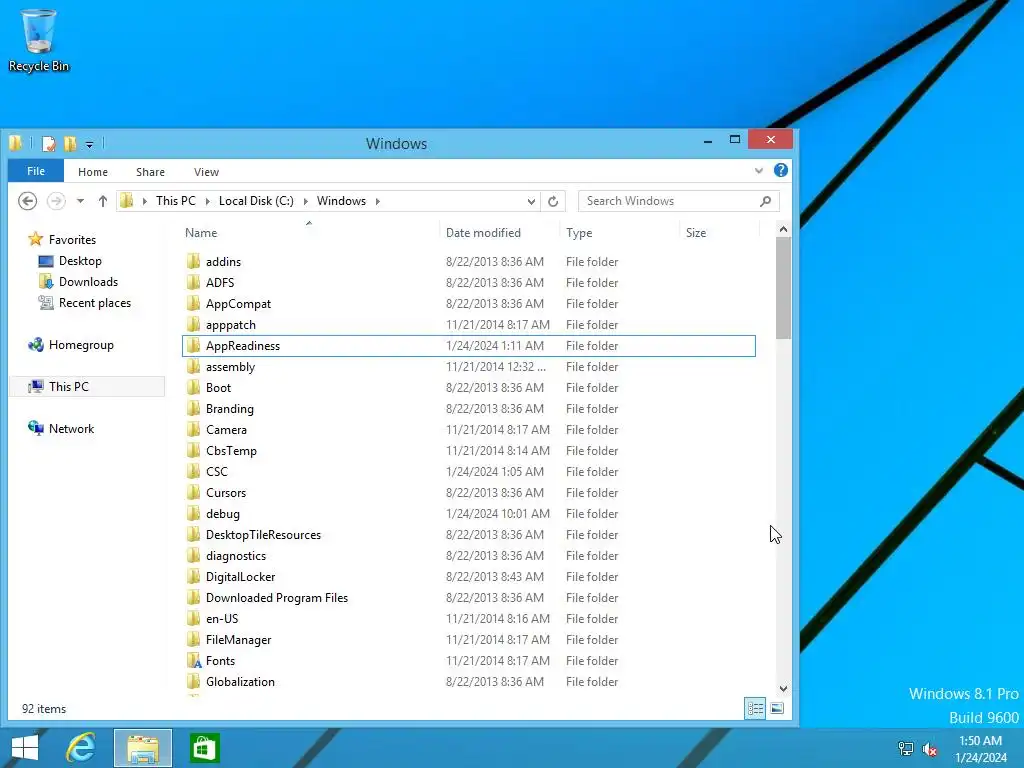
Task: Sort by Name column header
Action: pyautogui.click(x=310, y=232)
